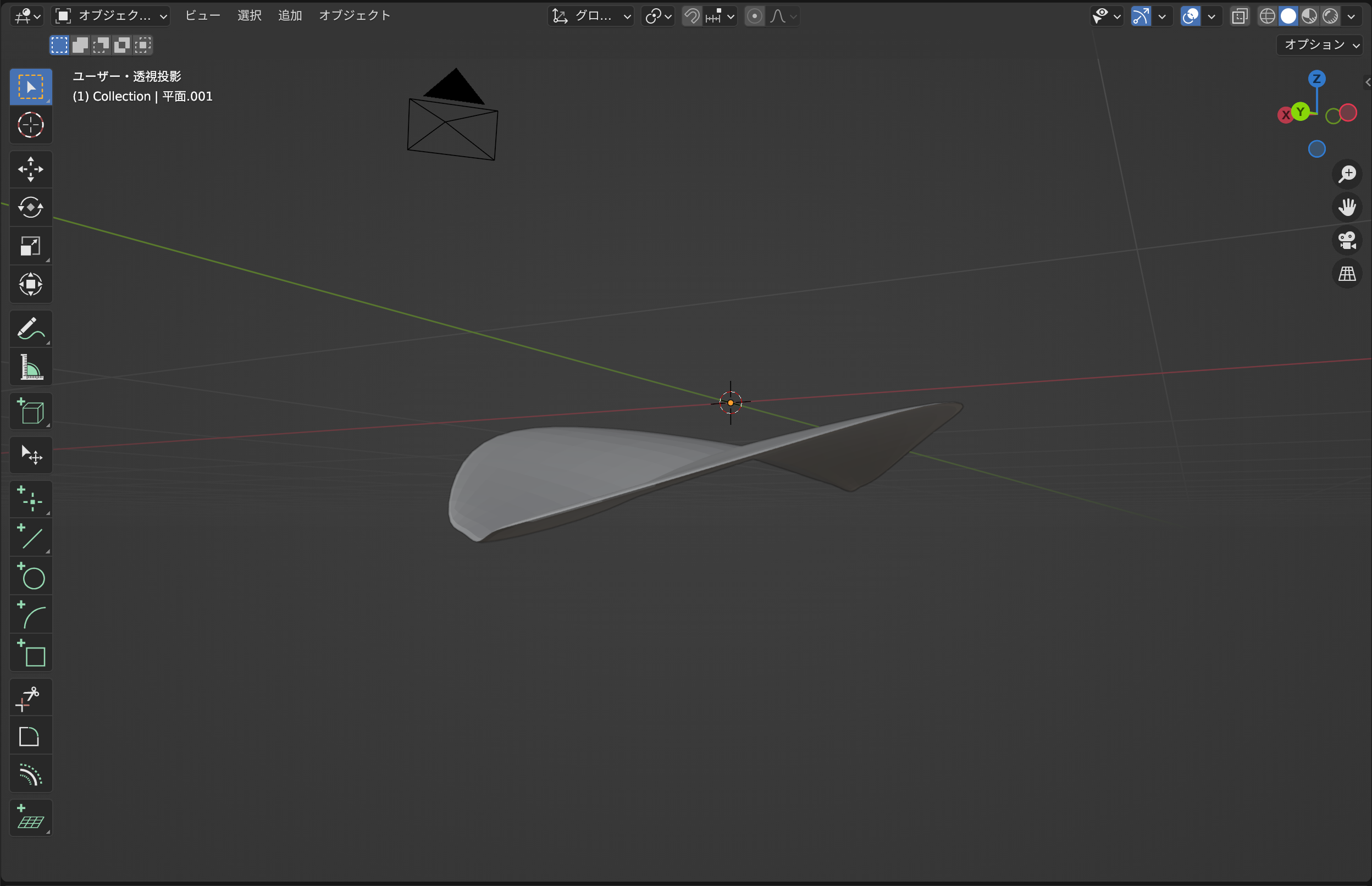
Task: Open the 追加 menu
Action: (290, 16)
